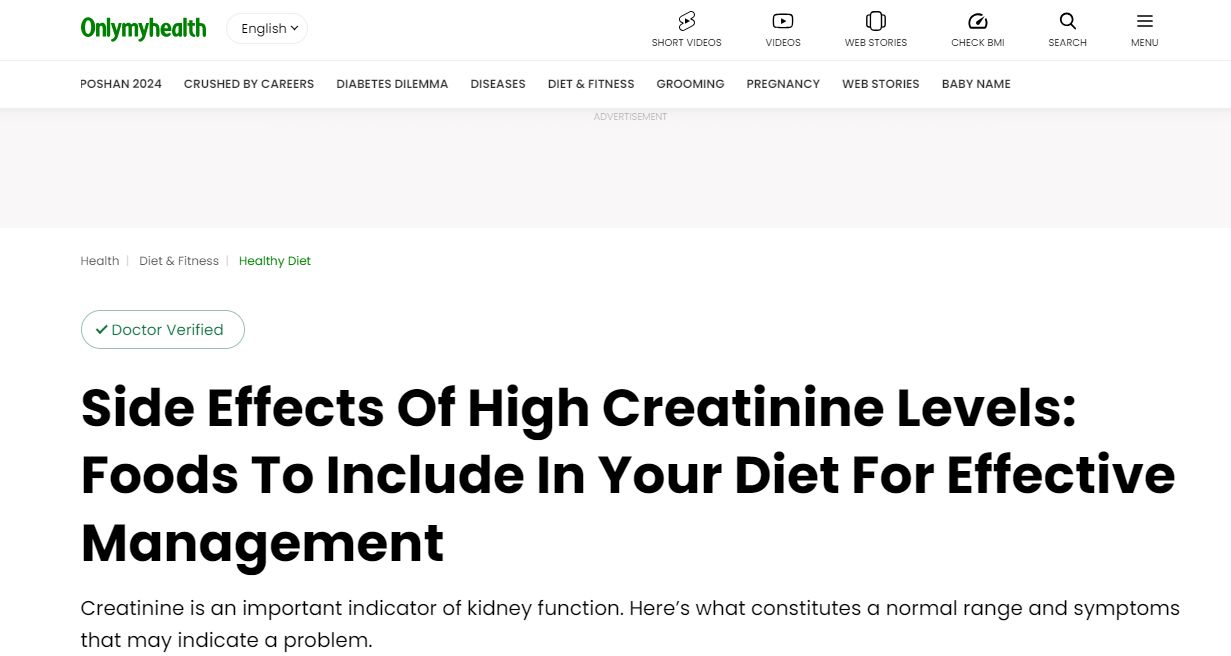The height and width of the screenshot is (656, 1231).
Task: Click the Health breadcrumb link
Action: (x=100, y=261)
